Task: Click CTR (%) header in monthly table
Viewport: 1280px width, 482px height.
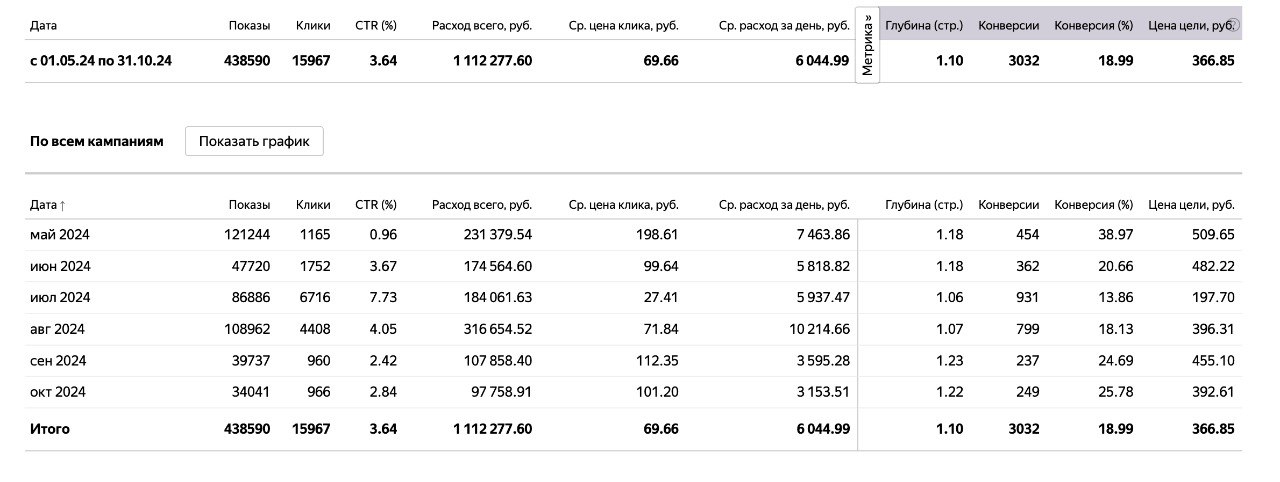Action: pos(376,205)
